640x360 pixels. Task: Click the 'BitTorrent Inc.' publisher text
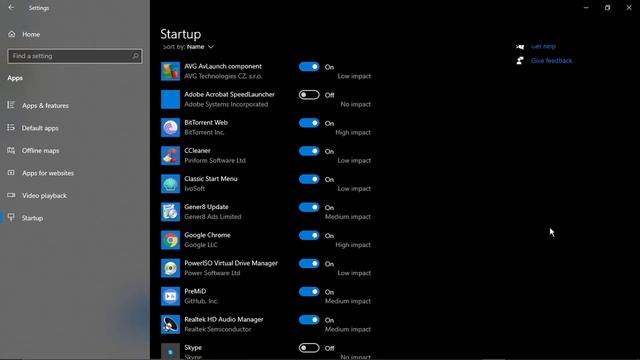204,132
